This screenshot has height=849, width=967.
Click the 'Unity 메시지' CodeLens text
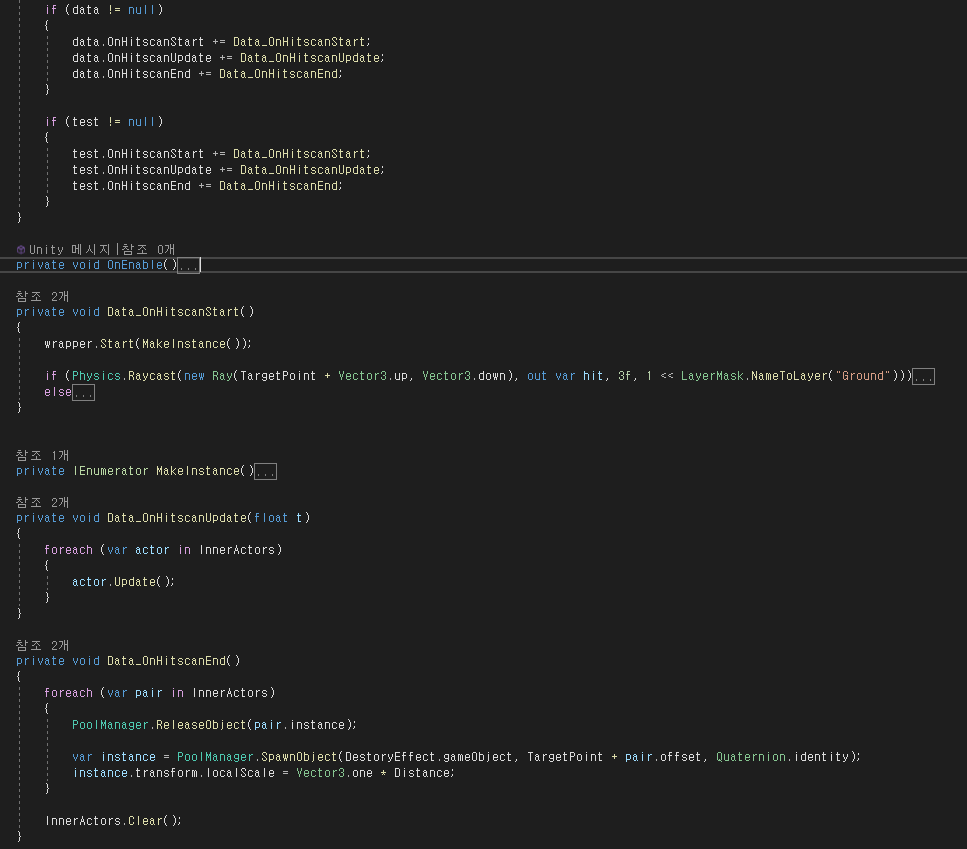72,249
